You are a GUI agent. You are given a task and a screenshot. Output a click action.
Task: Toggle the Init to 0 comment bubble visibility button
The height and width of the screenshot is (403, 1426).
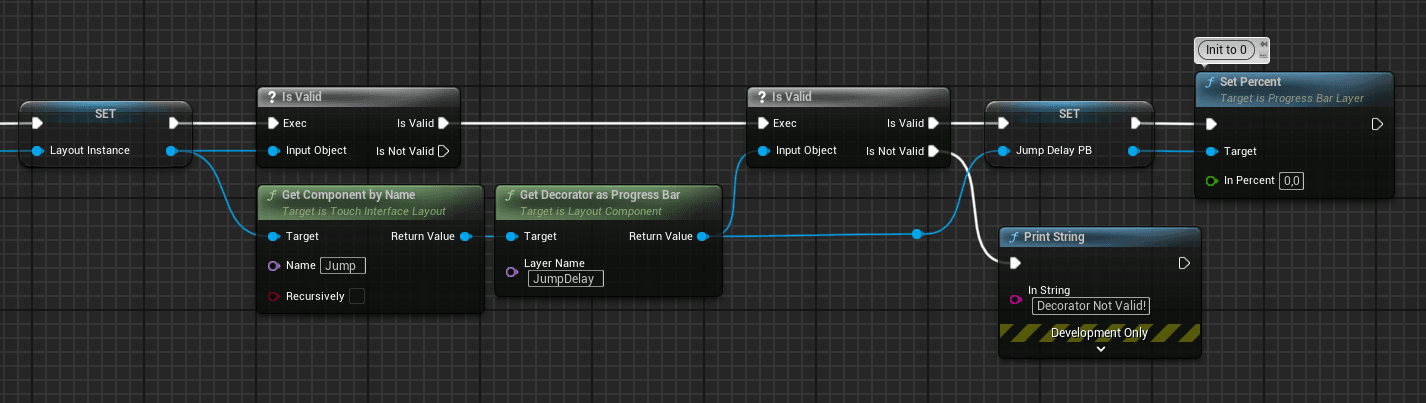(x=1263, y=54)
